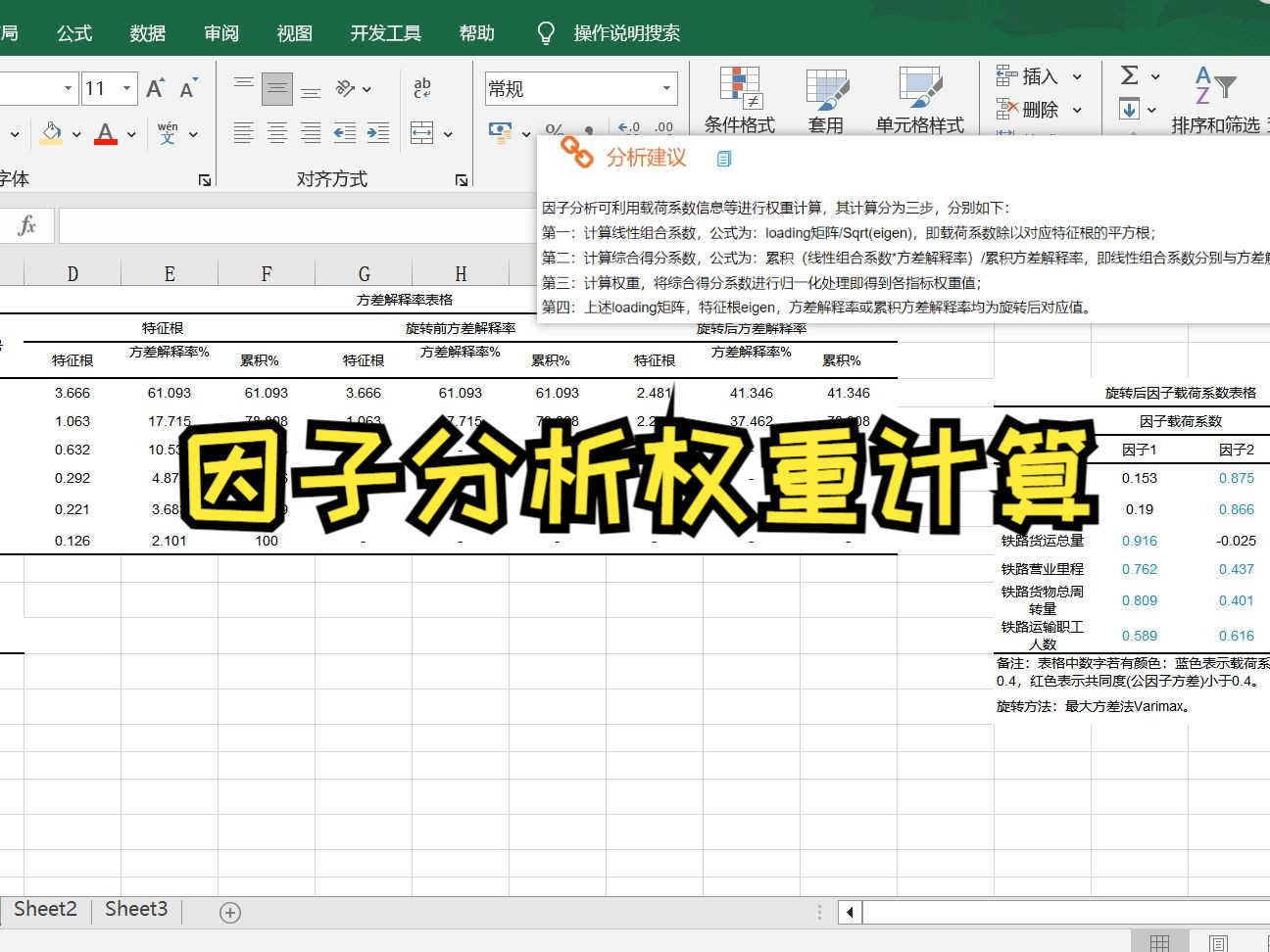The image size is (1270, 952).
Task: Open 单元格样式 cell styles
Action: 920,100
